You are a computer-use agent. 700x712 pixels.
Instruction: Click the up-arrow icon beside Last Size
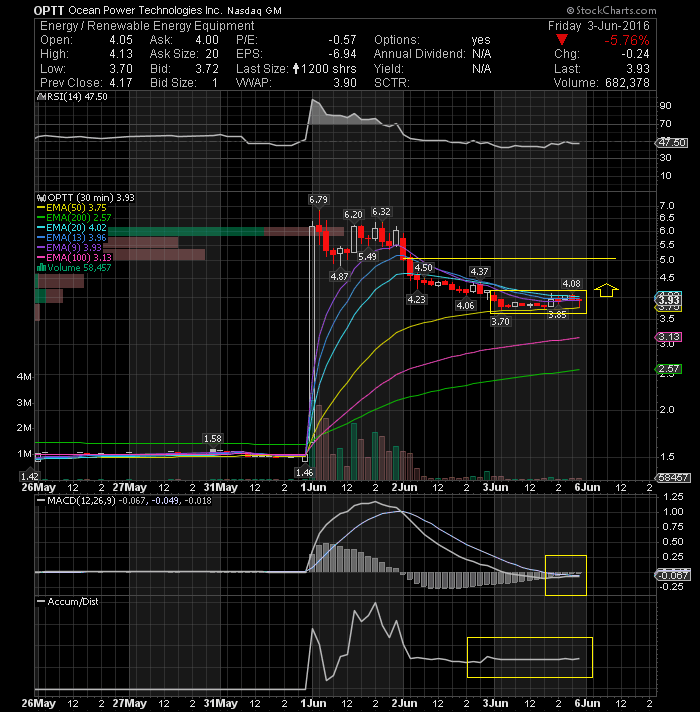pos(296,69)
